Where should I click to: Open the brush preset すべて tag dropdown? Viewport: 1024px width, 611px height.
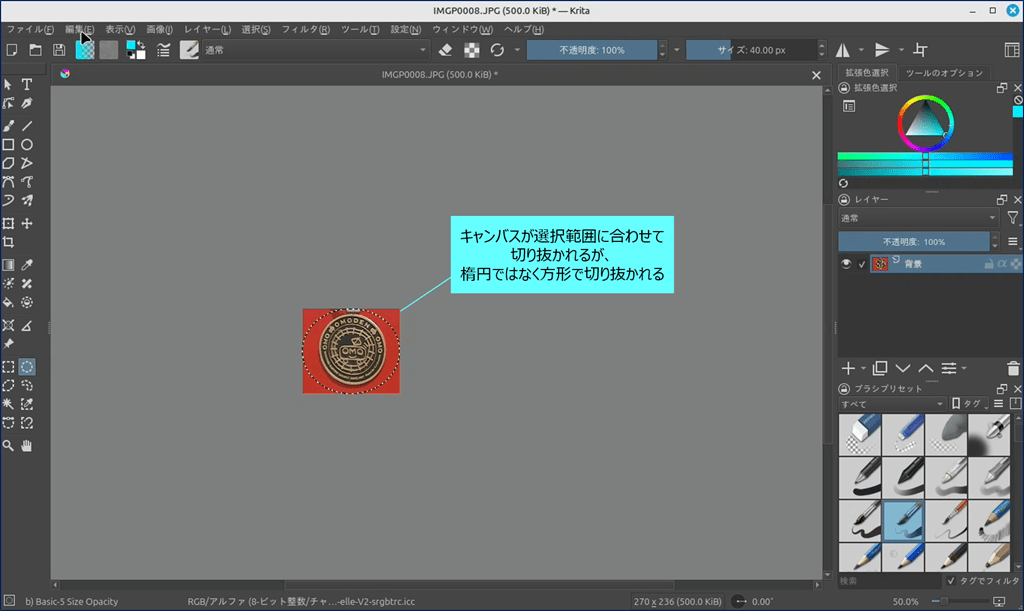tap(892, 404)
